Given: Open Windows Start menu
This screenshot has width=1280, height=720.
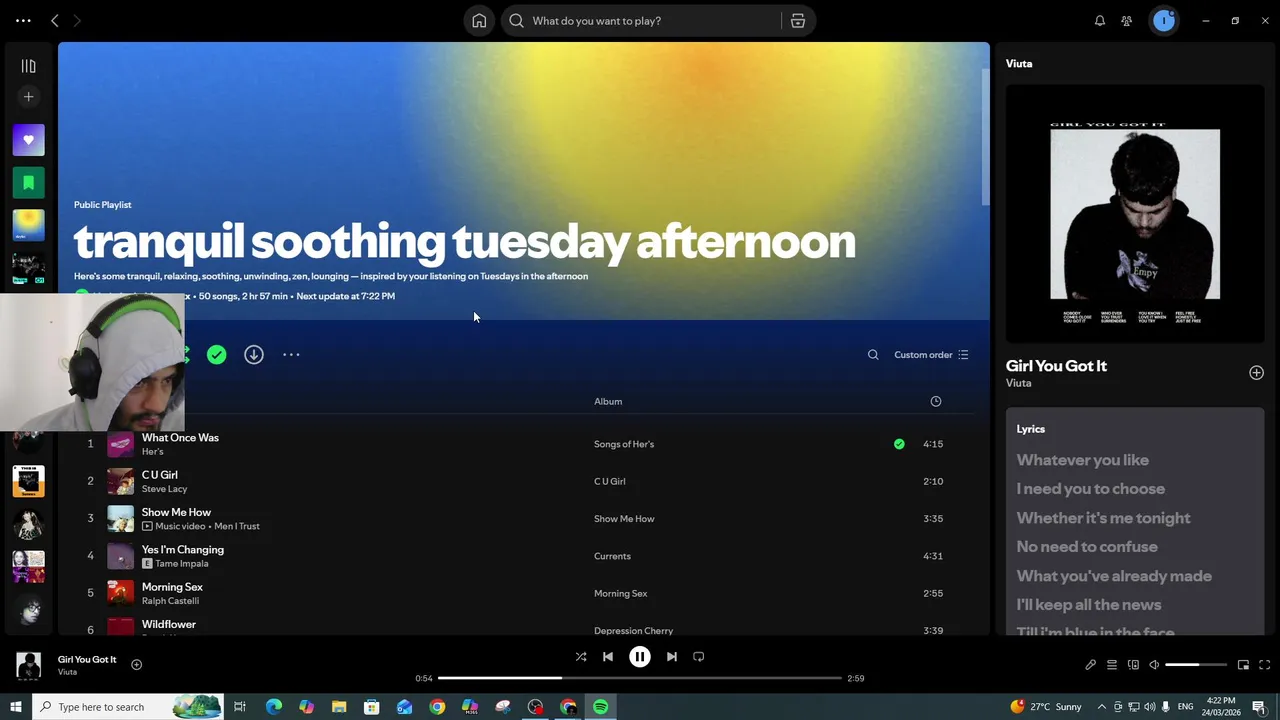Looking at the screenshot, I should pos(15,707).
